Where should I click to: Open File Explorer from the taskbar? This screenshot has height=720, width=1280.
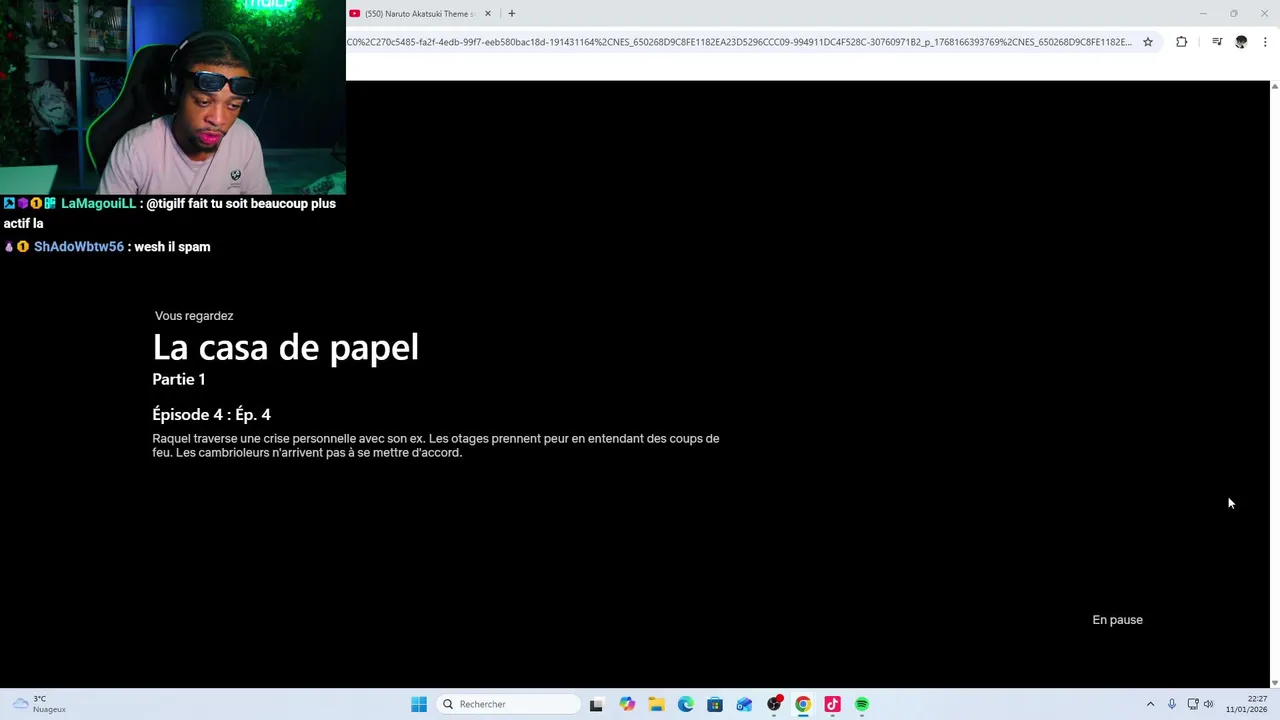[x=656, y=704]
